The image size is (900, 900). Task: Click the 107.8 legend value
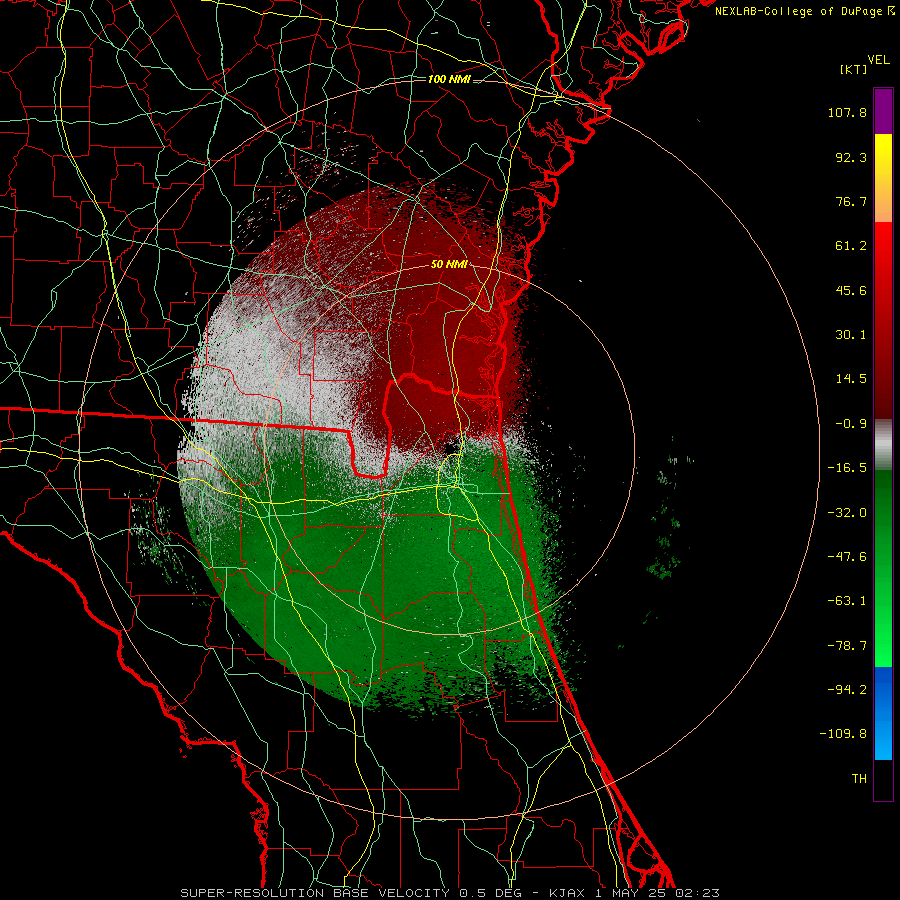[x=847, y=112]
